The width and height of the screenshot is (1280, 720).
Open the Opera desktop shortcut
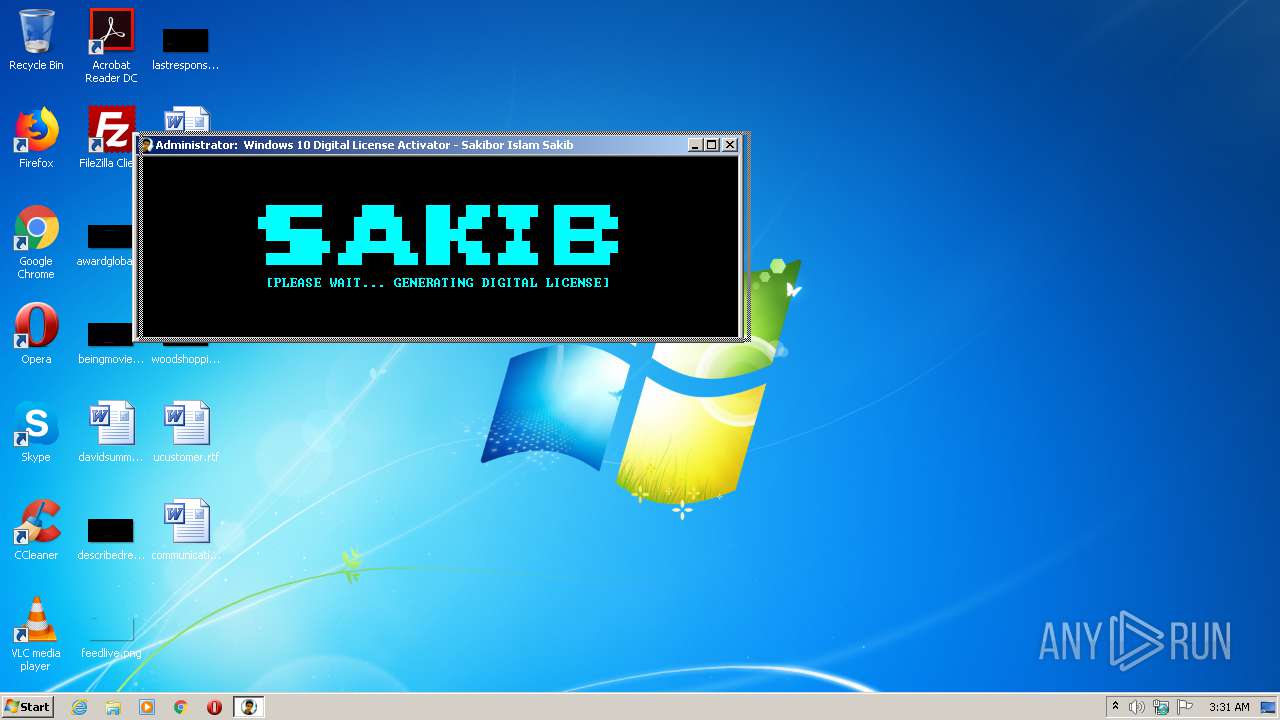pos(36,334)
